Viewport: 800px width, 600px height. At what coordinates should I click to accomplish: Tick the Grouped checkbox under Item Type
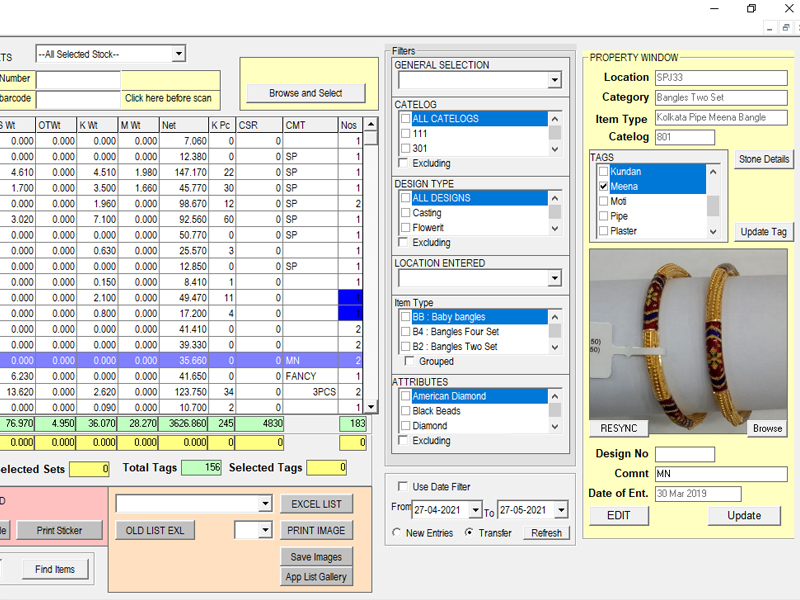point(409,361)
